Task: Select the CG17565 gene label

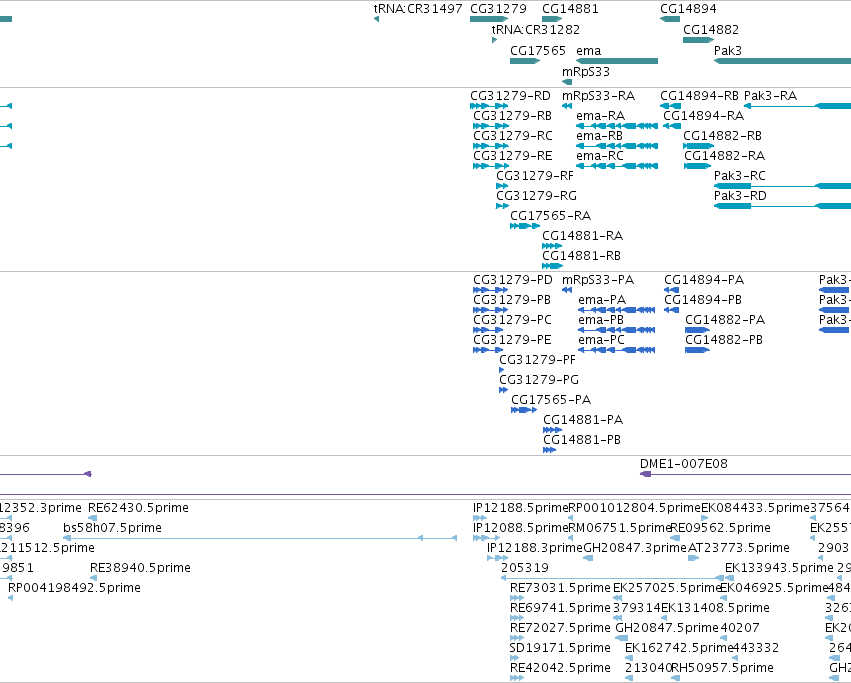Action: tap(538, 50)
